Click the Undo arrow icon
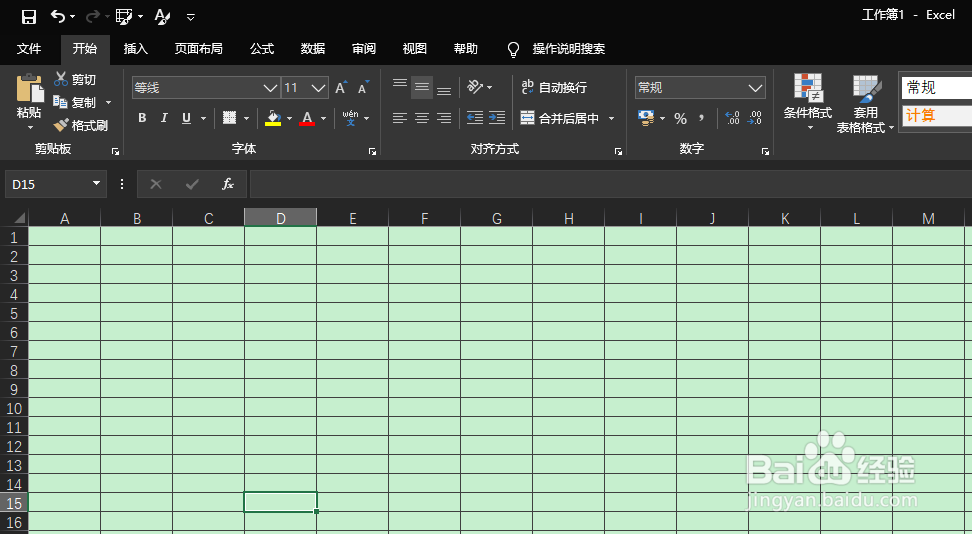Image resolution: width=972 pixels, height=534 pixels. (x=58, y=16)
